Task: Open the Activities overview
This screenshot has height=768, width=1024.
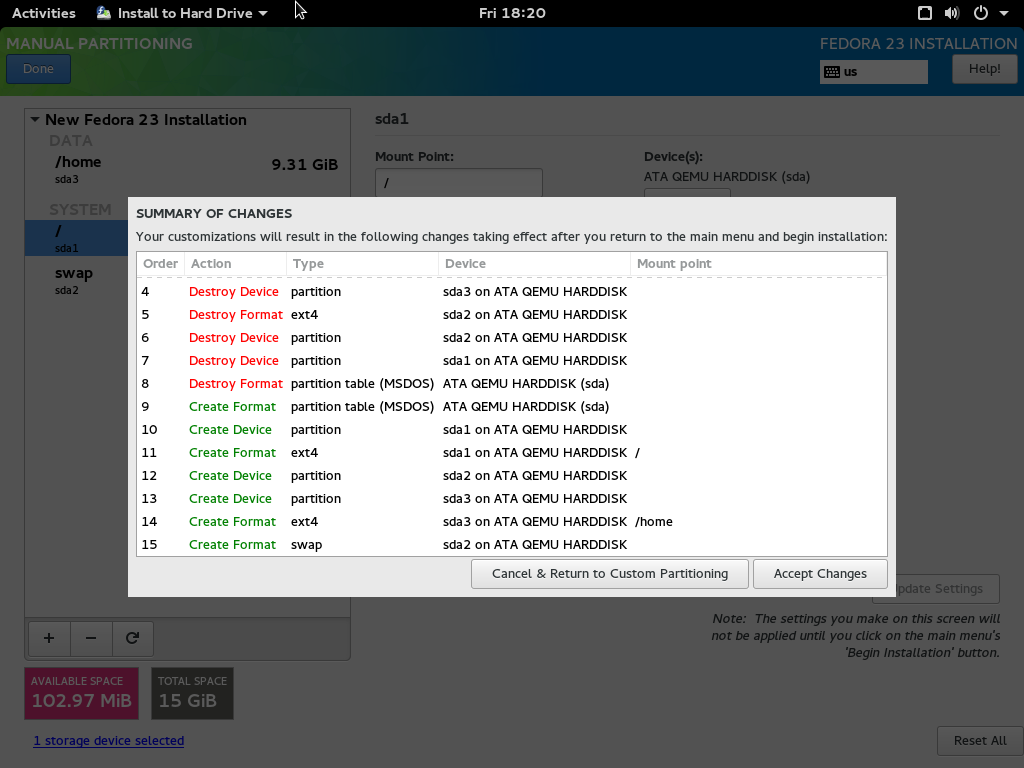Action: [x=44, y=13]
